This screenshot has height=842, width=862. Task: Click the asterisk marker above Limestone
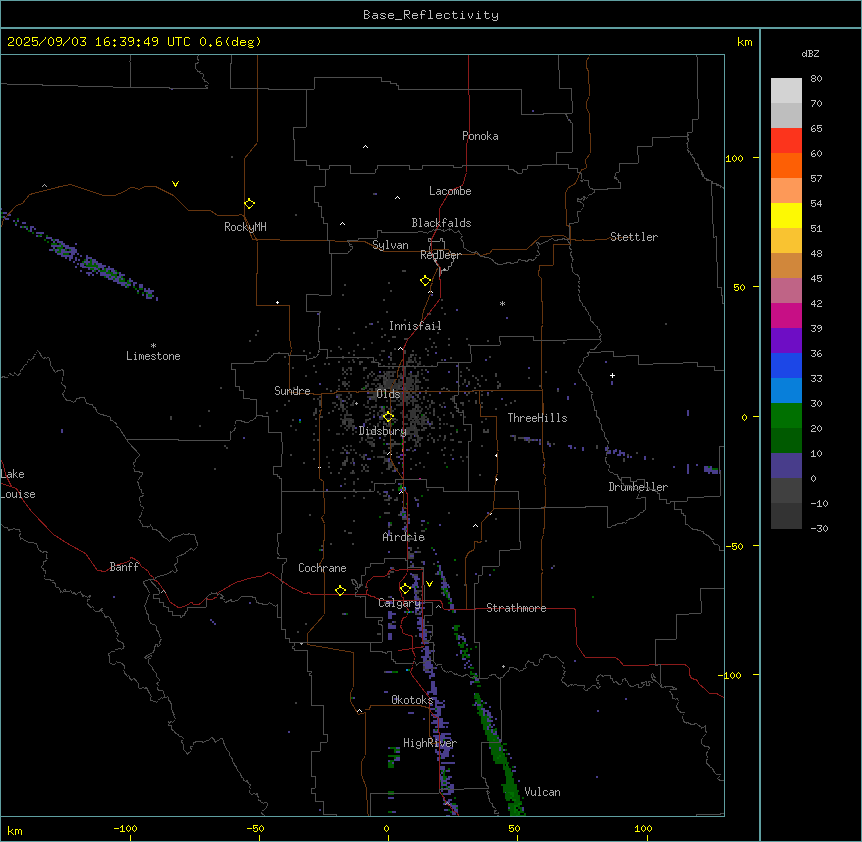click(153, 346)
